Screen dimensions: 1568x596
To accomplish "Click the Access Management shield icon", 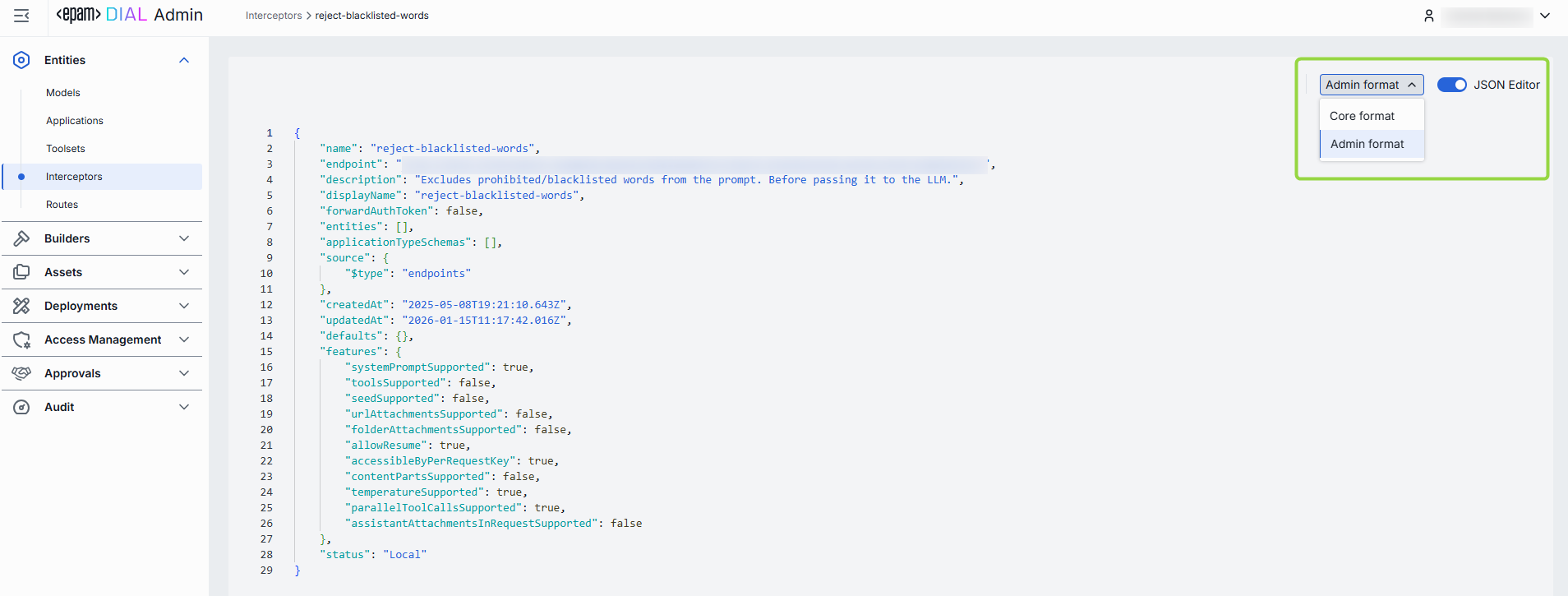I will pos(21,340).
